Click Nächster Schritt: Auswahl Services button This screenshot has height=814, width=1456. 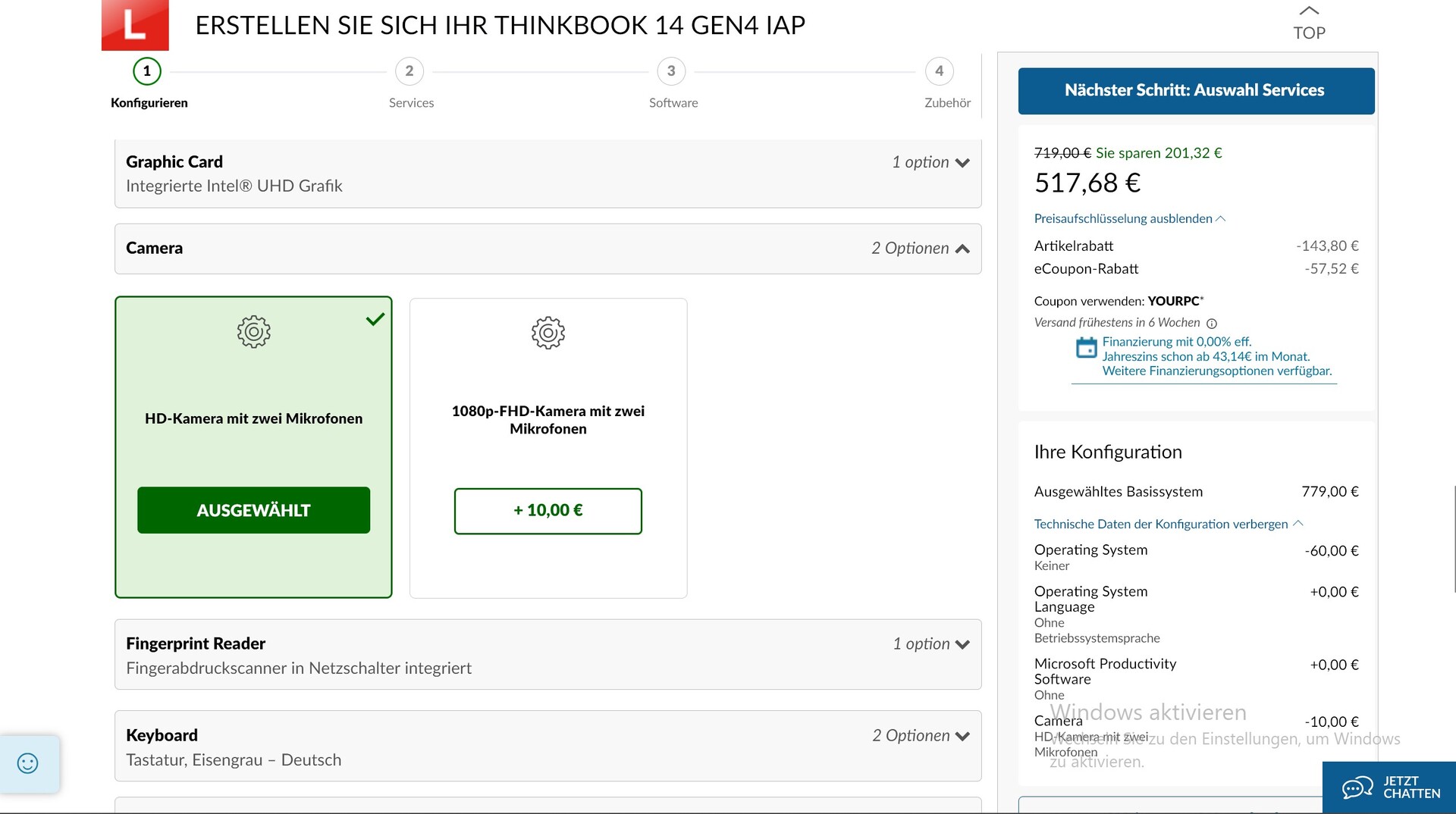1195,91
